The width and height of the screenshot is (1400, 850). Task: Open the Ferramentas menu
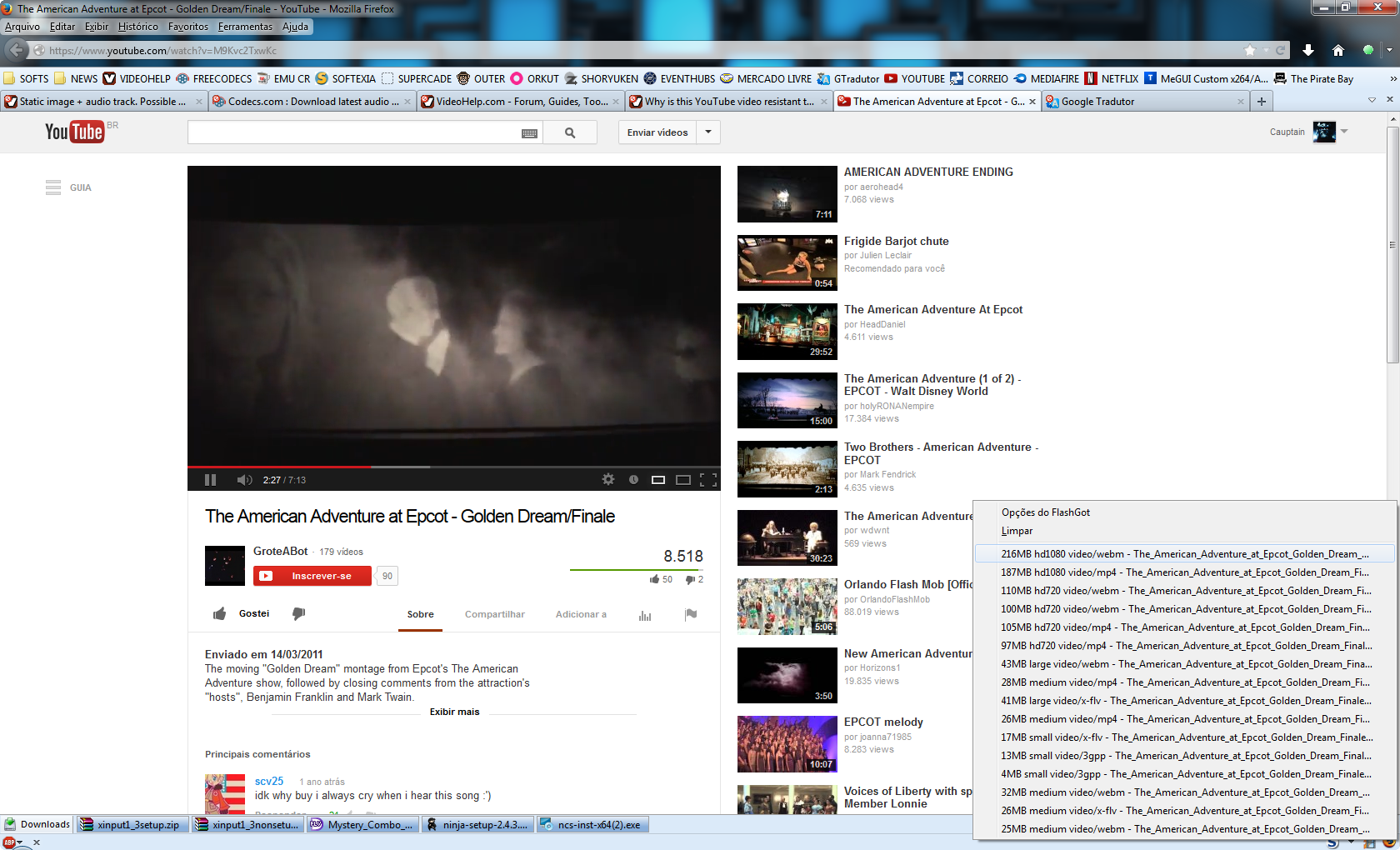coord(245,27)
